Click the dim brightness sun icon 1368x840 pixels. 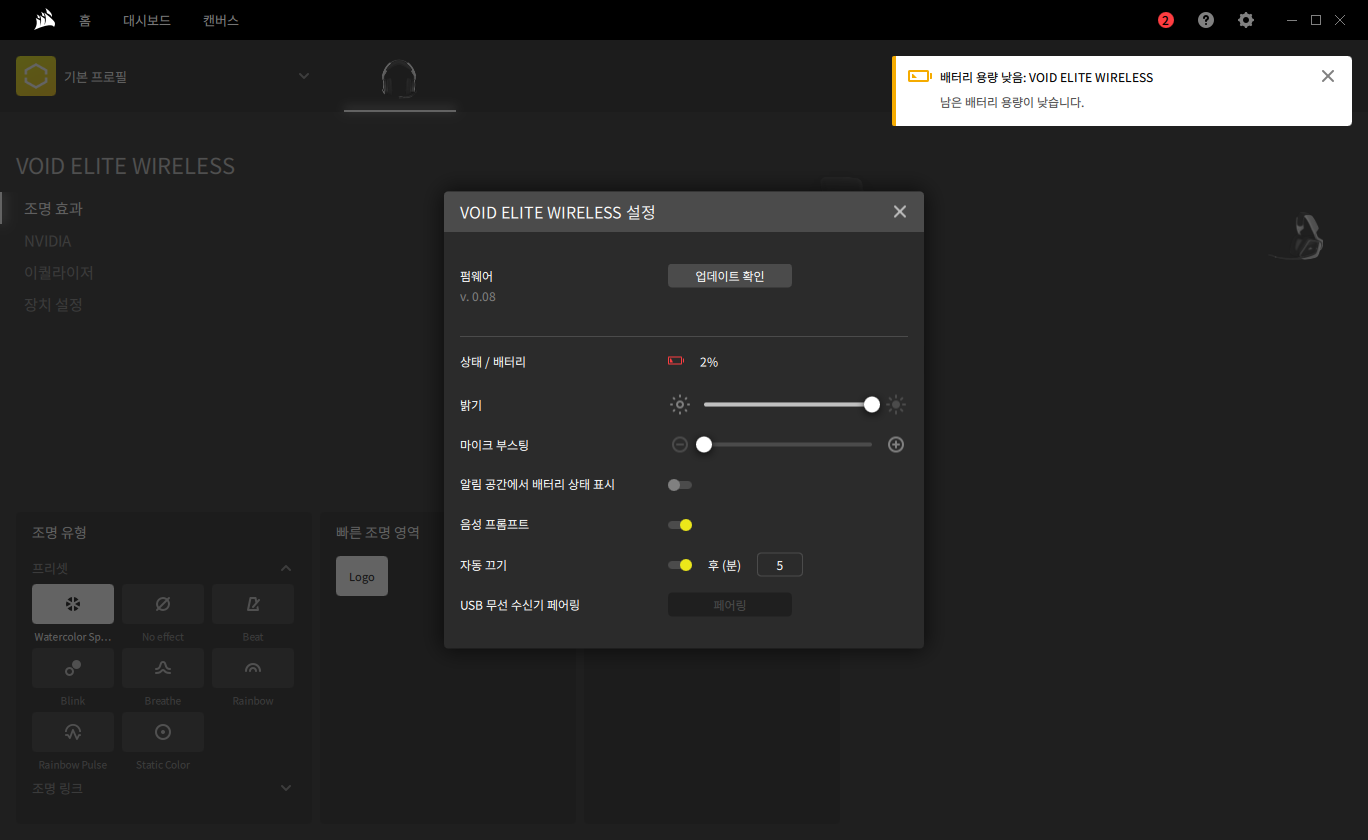coord(680,404)
